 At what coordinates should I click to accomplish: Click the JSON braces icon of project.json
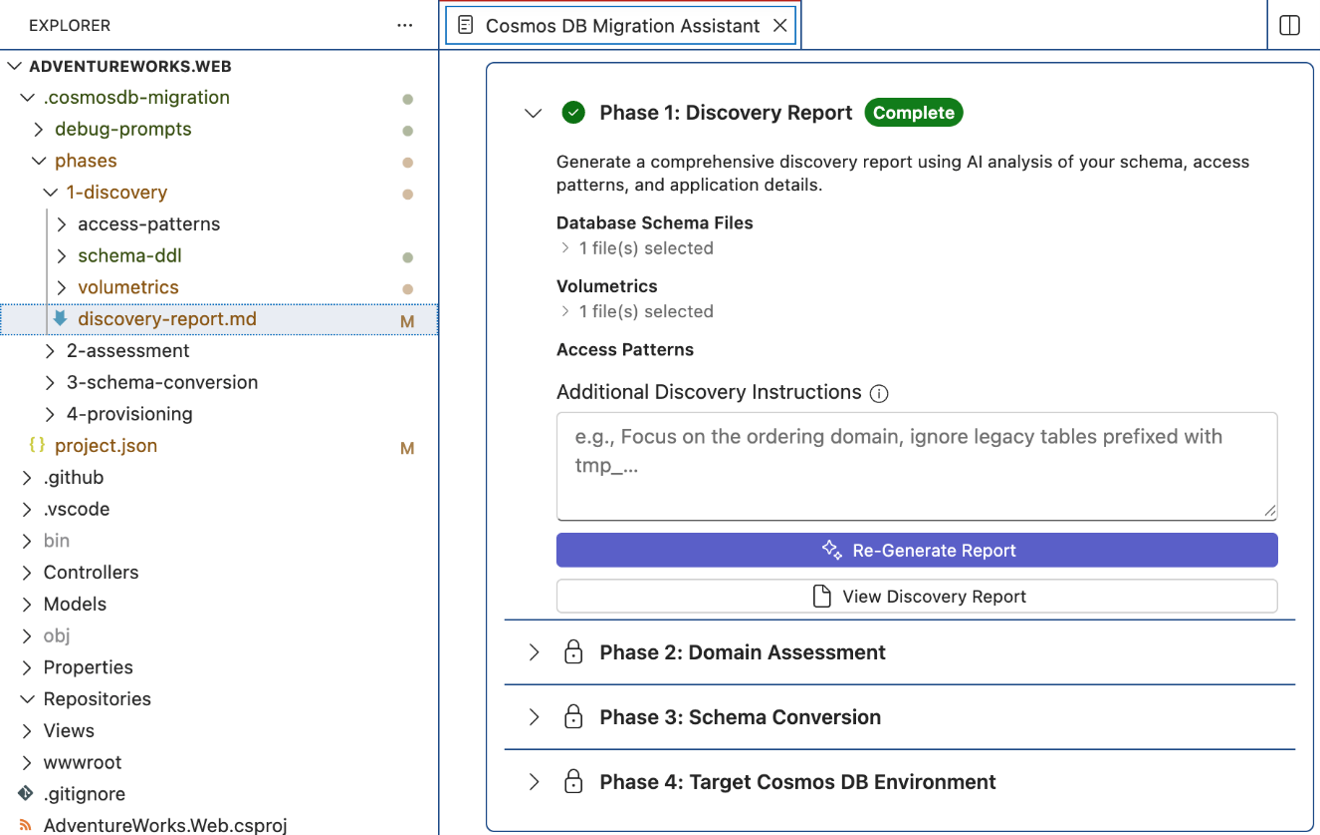37,445
